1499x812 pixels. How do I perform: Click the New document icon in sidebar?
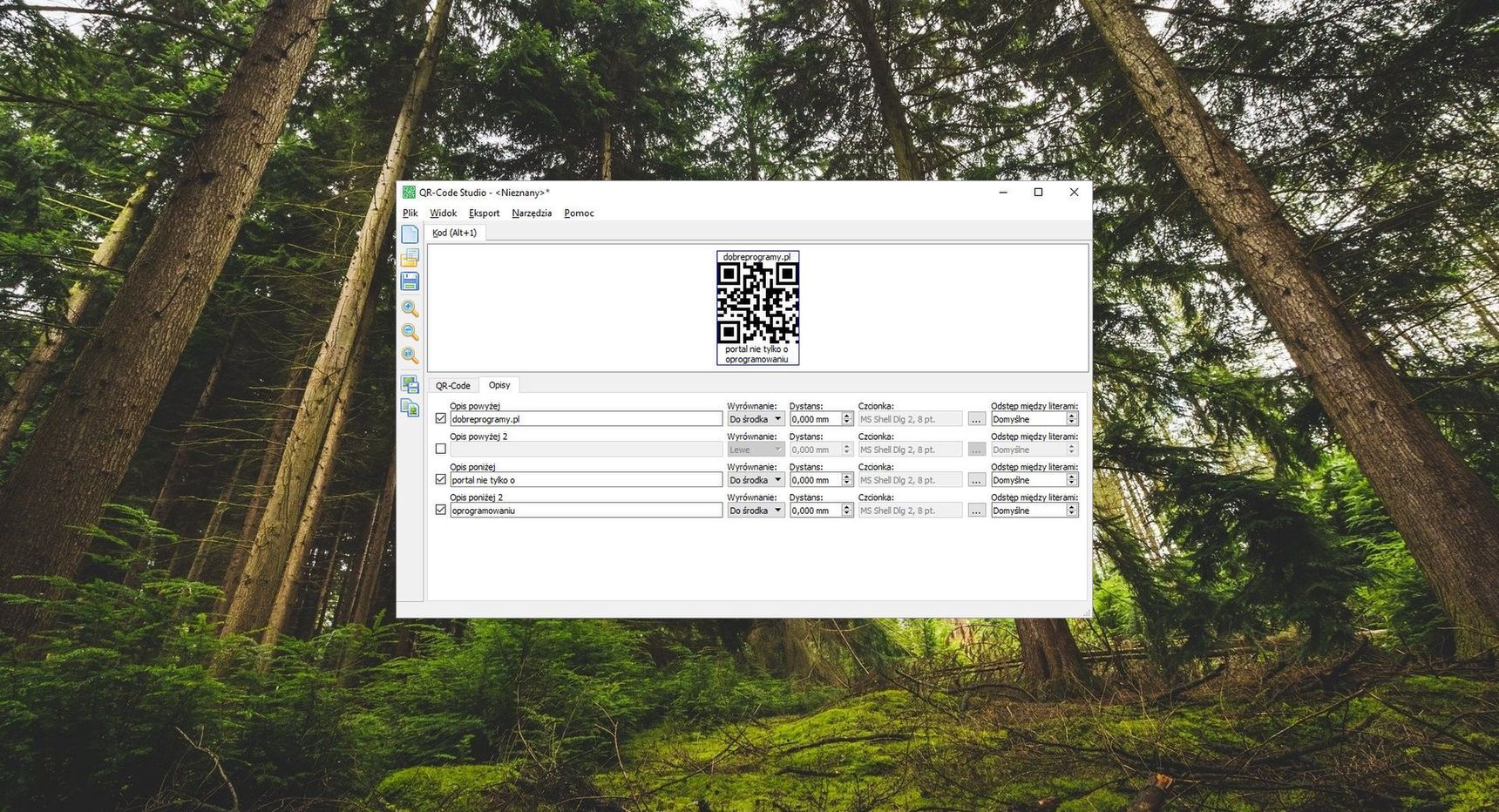(x=410, y=234)
